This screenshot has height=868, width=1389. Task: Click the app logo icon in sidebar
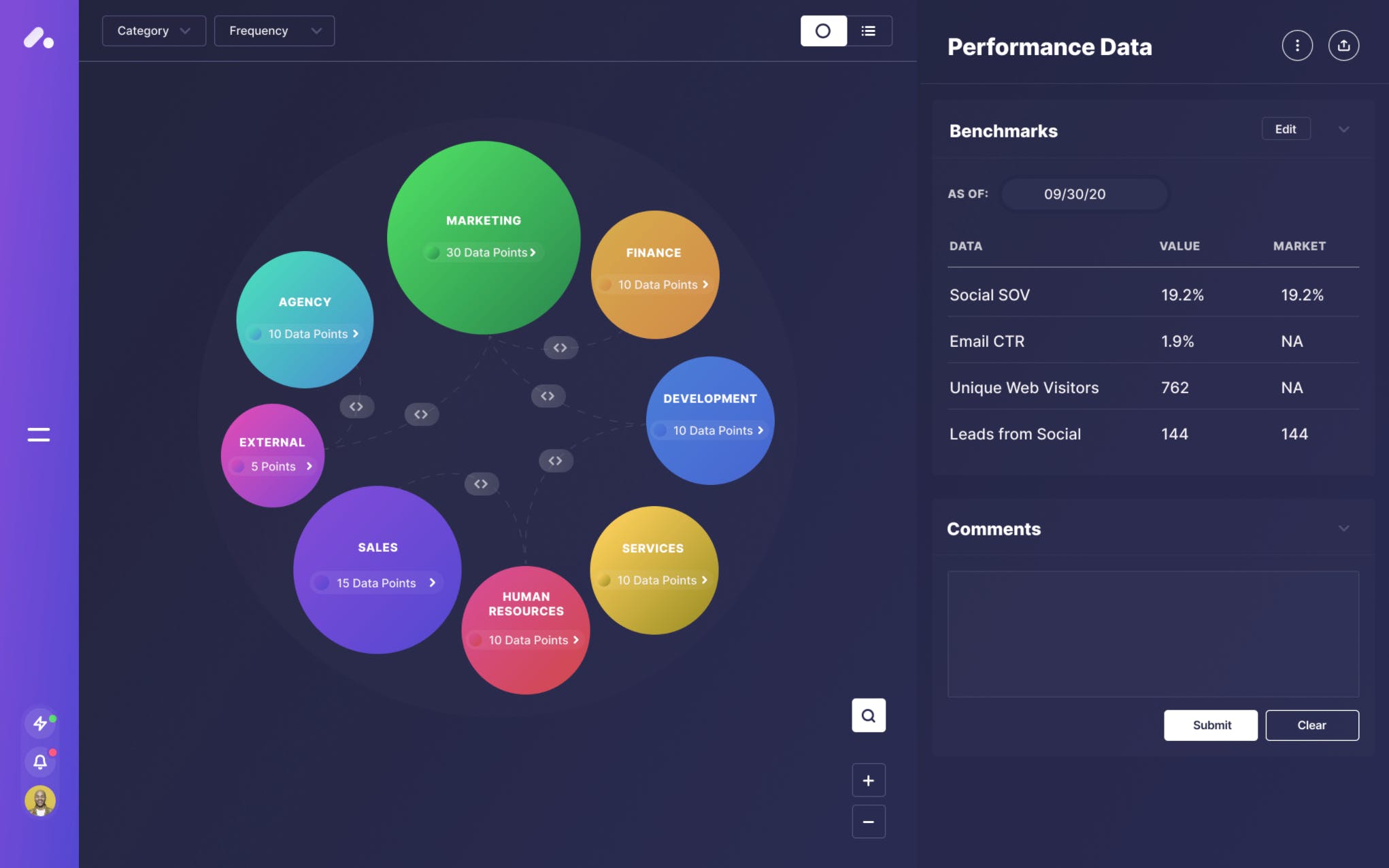[x=39, y=38]
